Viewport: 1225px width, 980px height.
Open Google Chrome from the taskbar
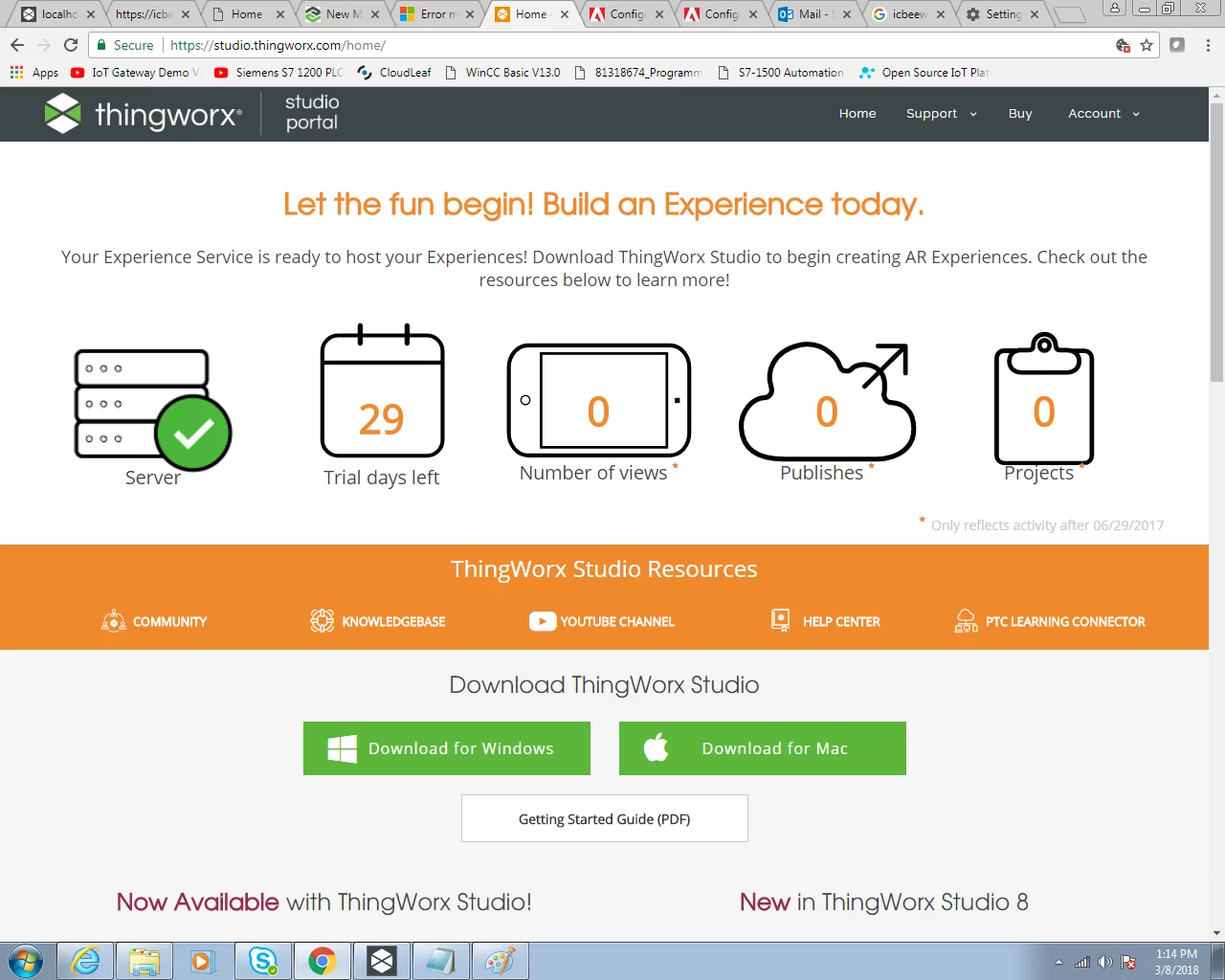point(322,961)
